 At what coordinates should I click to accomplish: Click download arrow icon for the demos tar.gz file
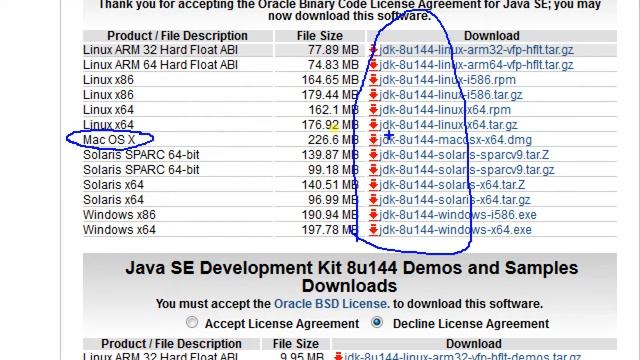click(x=338, y=356)
